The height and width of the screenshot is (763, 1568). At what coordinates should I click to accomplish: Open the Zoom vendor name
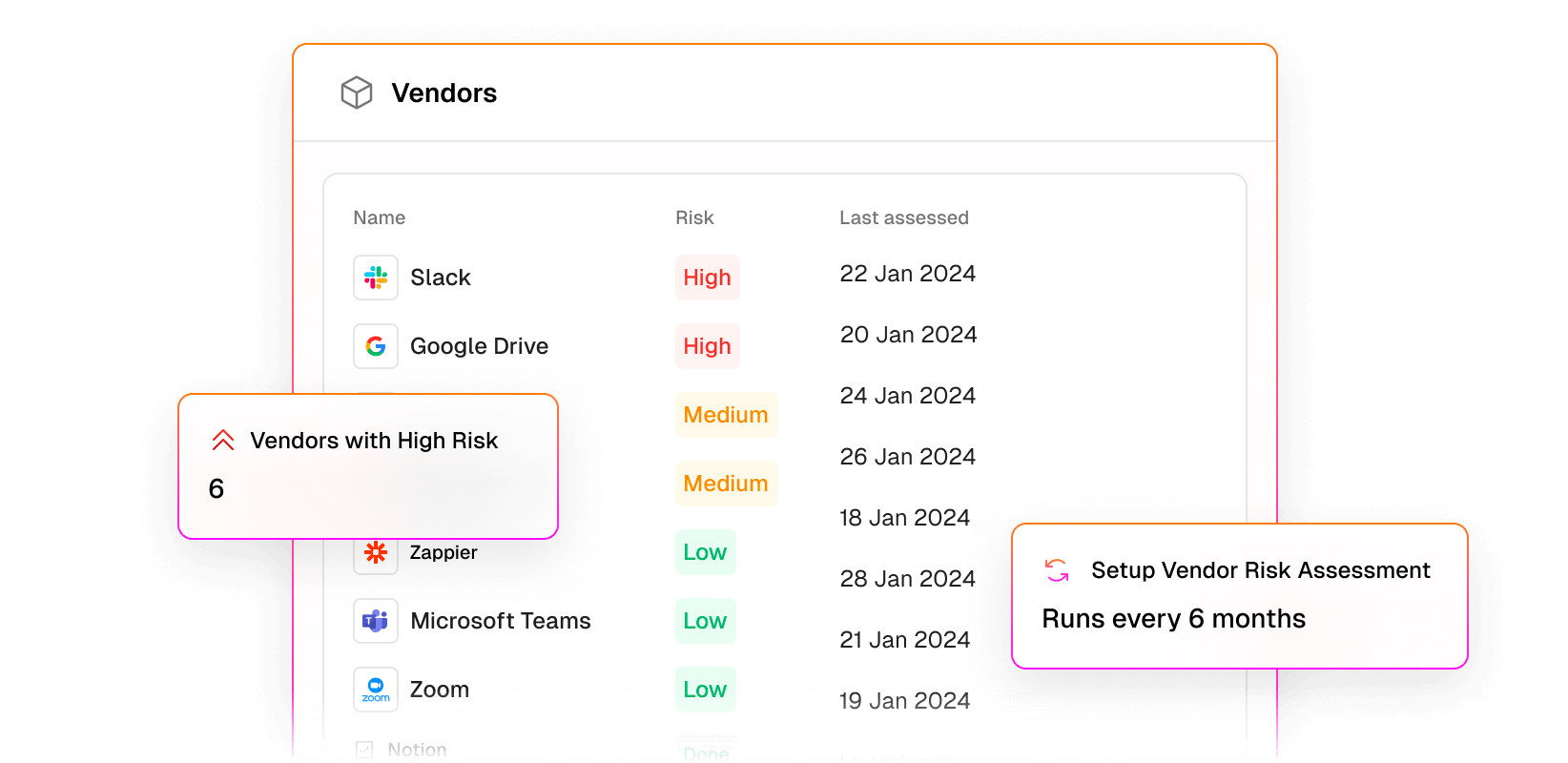click(440, 690)
